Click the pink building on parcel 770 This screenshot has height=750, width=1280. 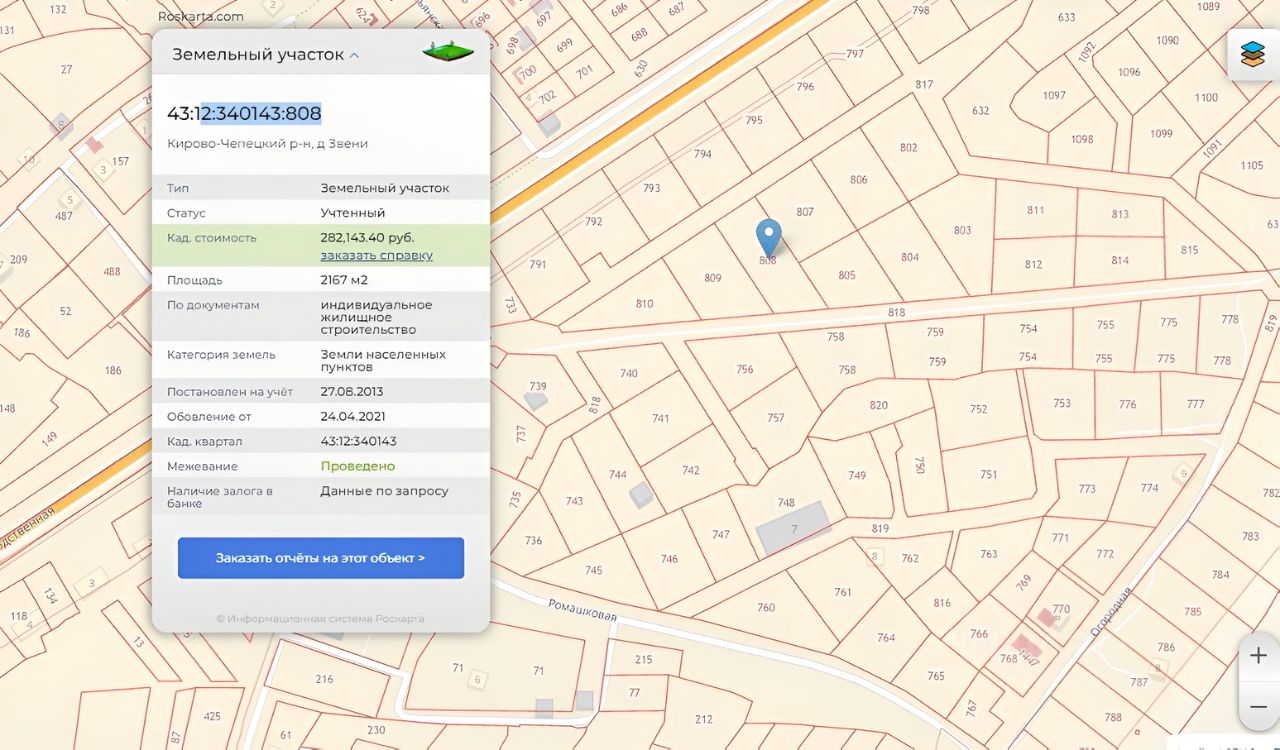pos(1049,617)
